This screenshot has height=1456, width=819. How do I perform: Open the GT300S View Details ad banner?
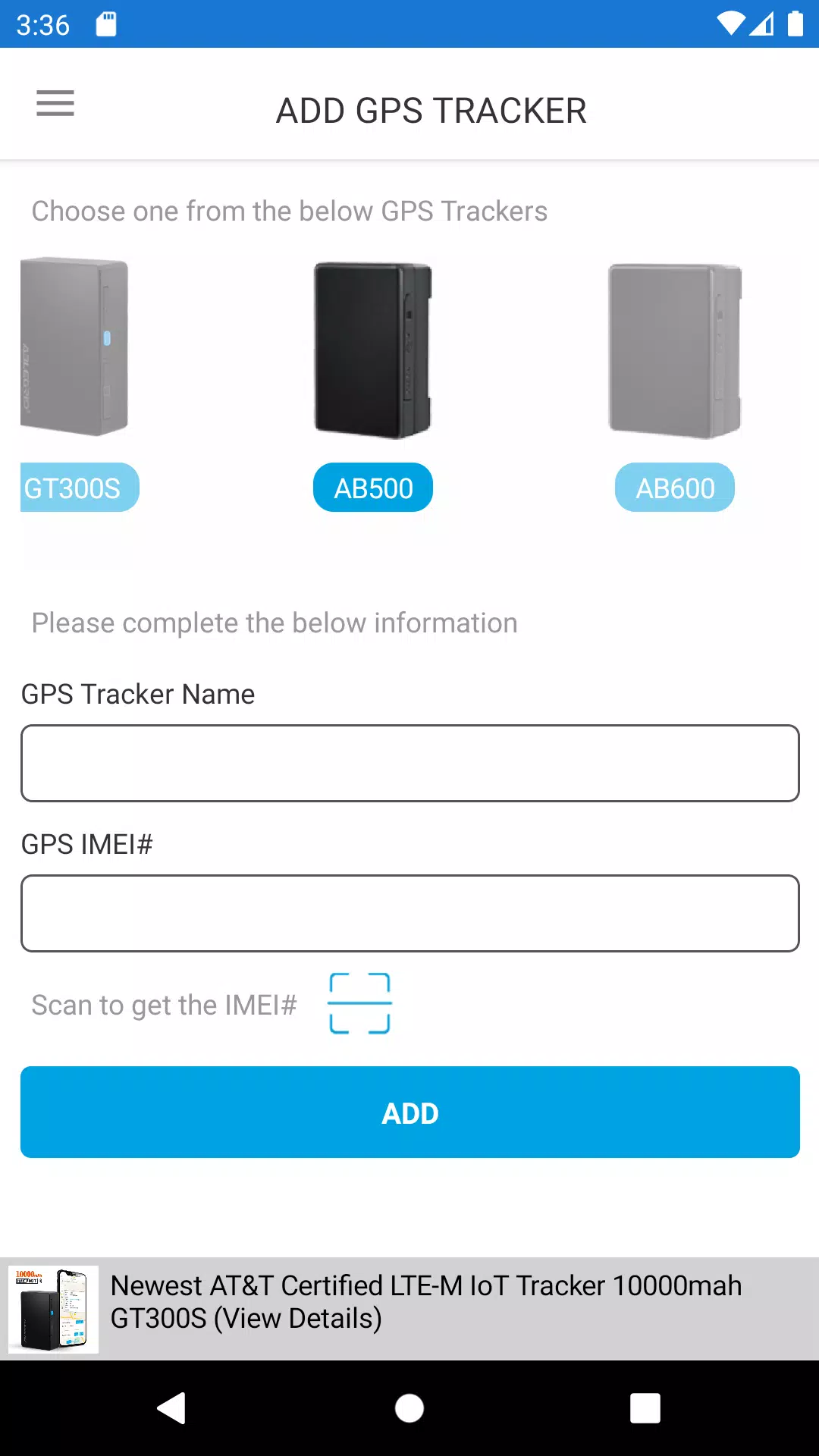click(x=409, y=1309)
